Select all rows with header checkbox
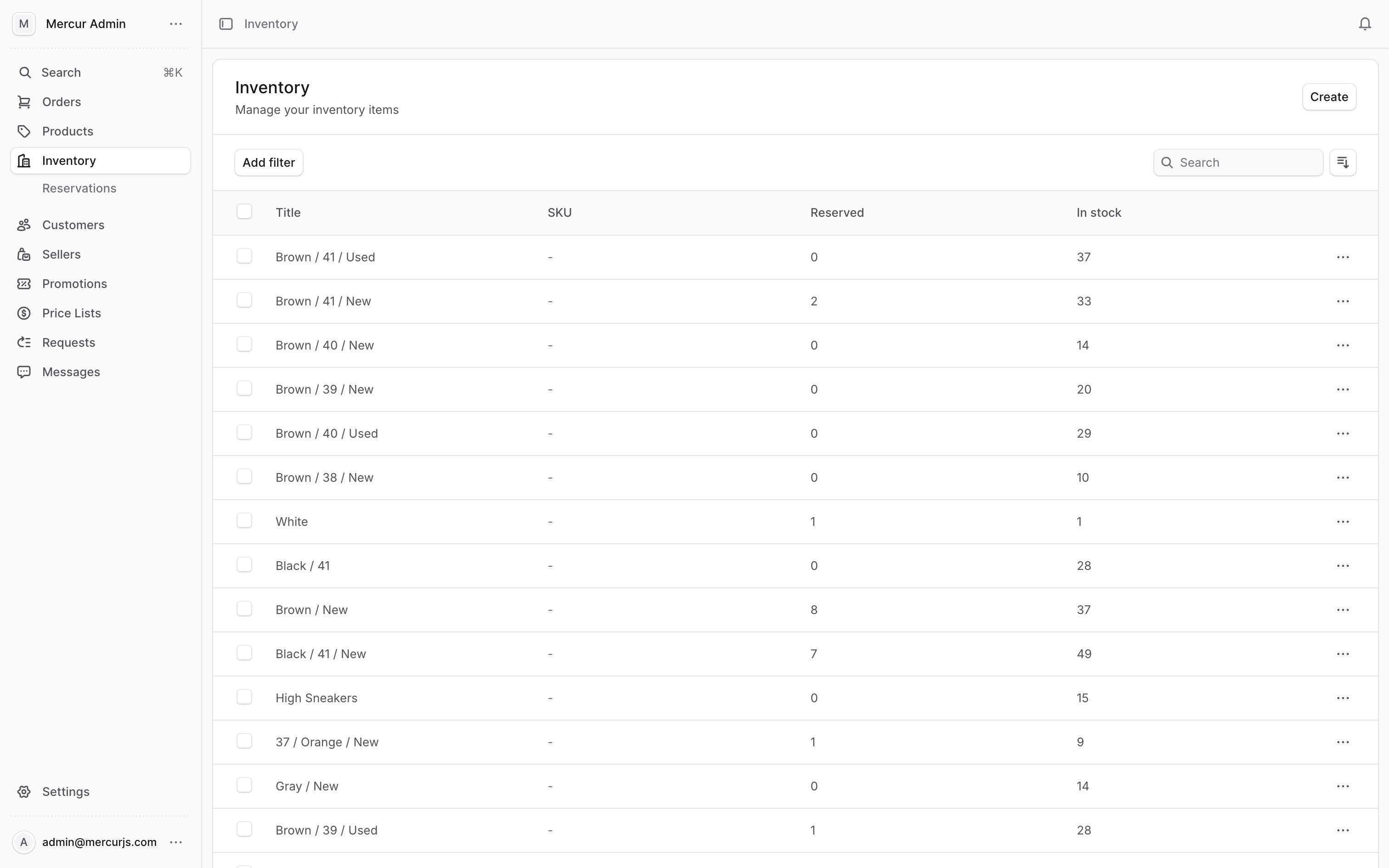The image size is (1389, 868). pos(244,212)
